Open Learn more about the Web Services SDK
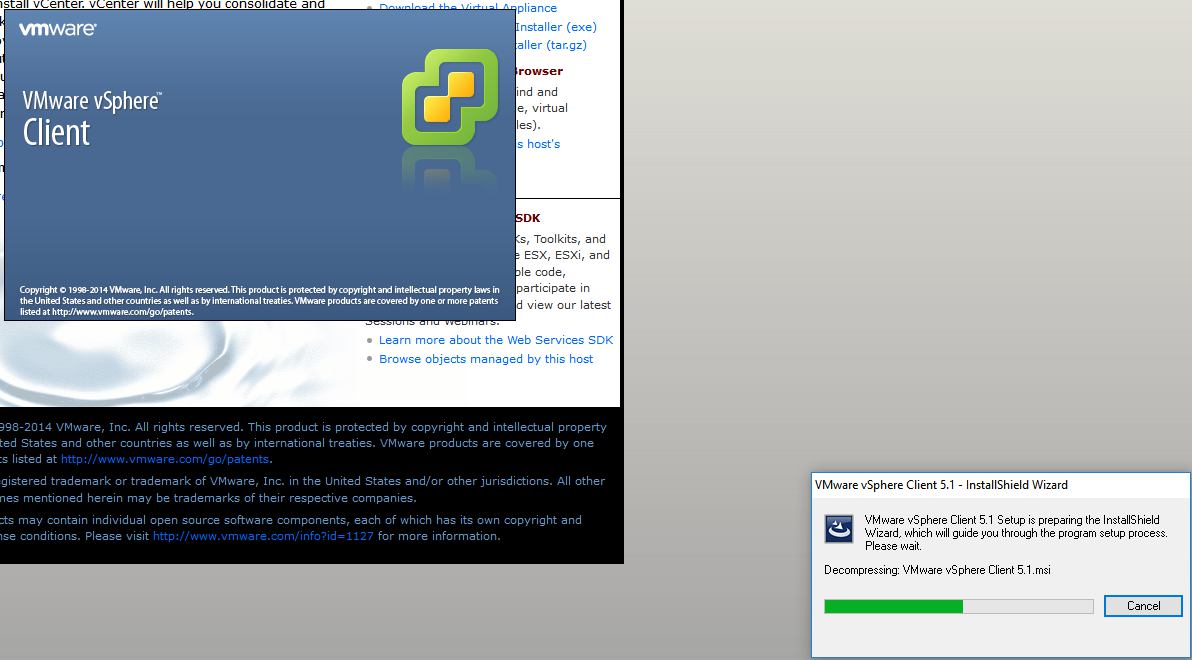 (496, 340)
